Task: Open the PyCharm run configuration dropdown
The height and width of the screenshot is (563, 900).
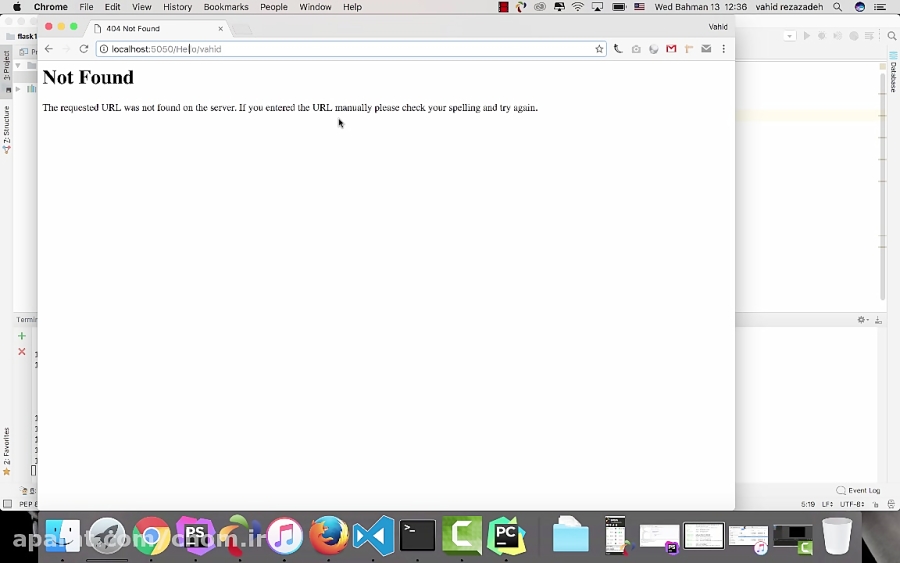Action: (790, 36)
